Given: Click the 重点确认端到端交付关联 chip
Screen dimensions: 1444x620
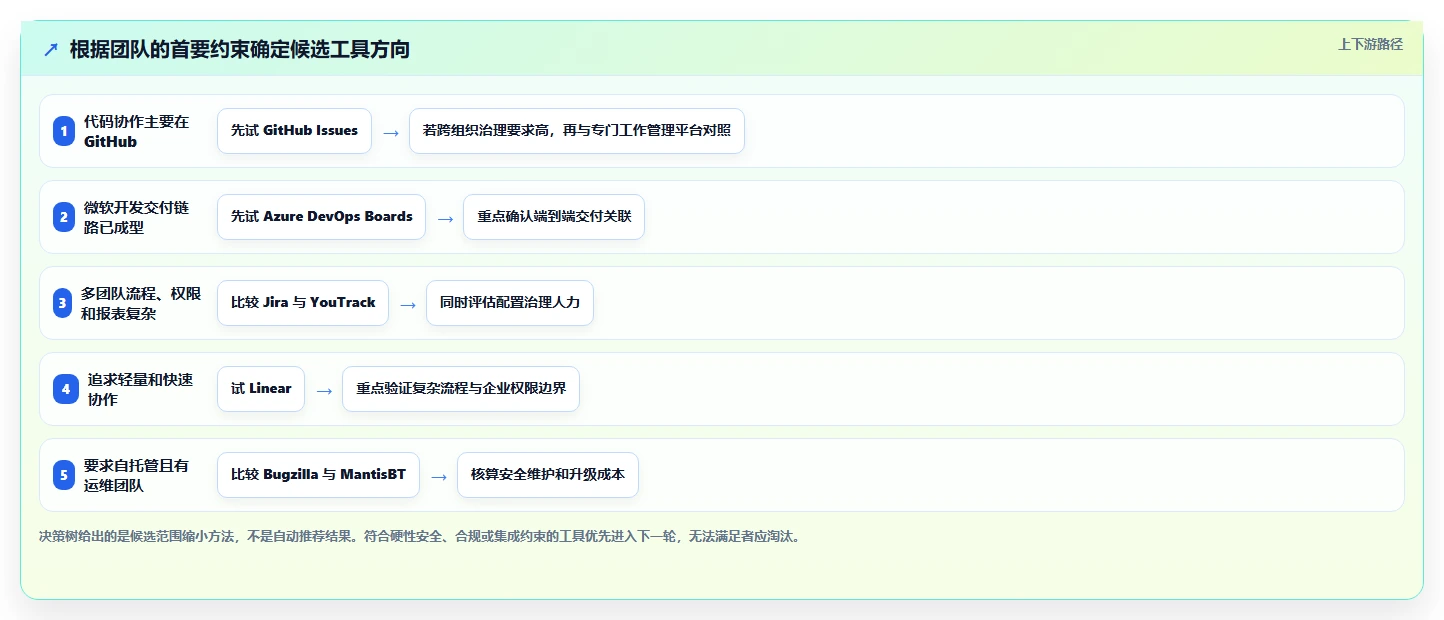Looking at the screenshot, I should point(554,217).
